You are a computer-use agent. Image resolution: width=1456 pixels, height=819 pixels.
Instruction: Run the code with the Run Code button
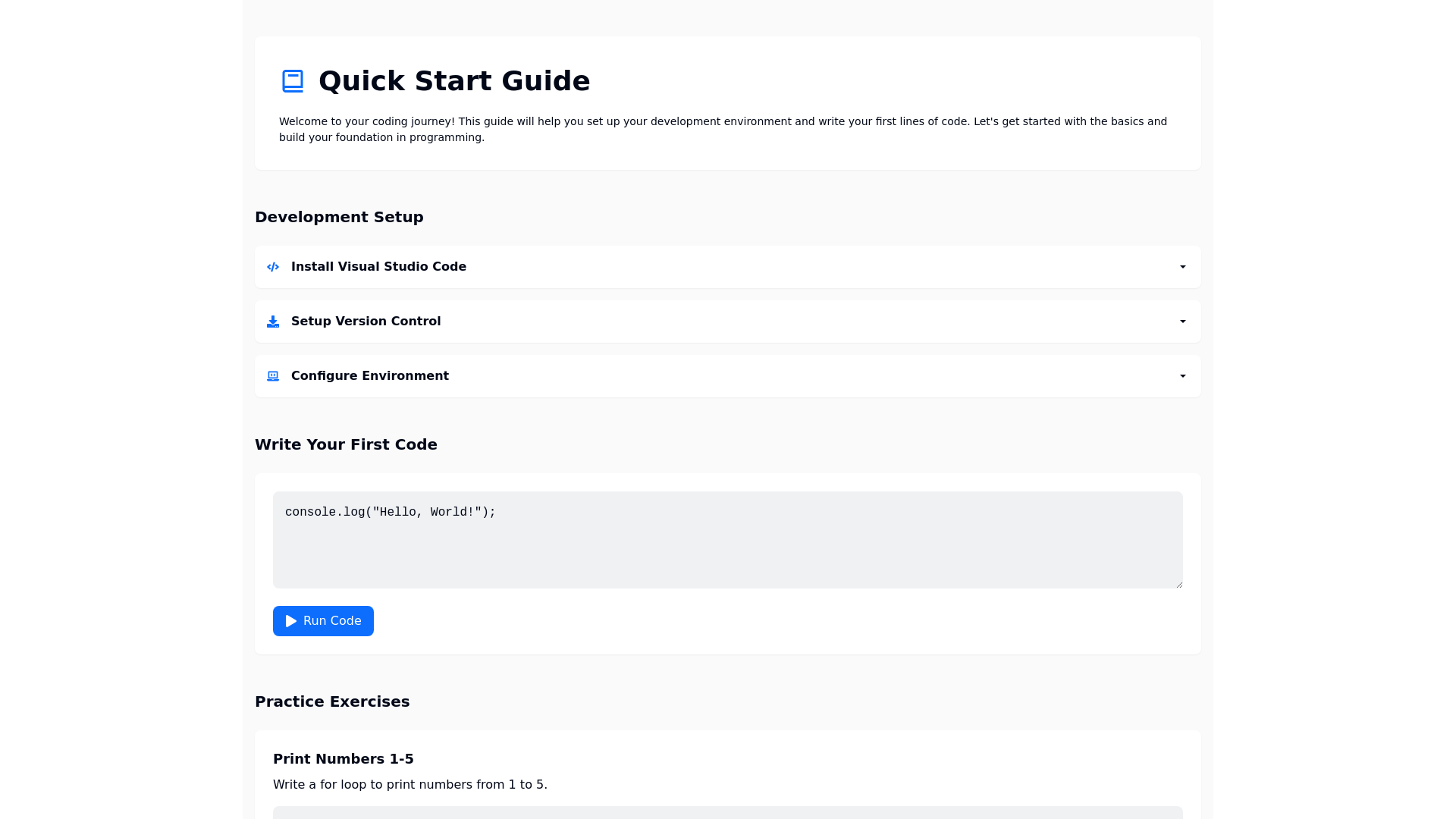tap(323, 621)
